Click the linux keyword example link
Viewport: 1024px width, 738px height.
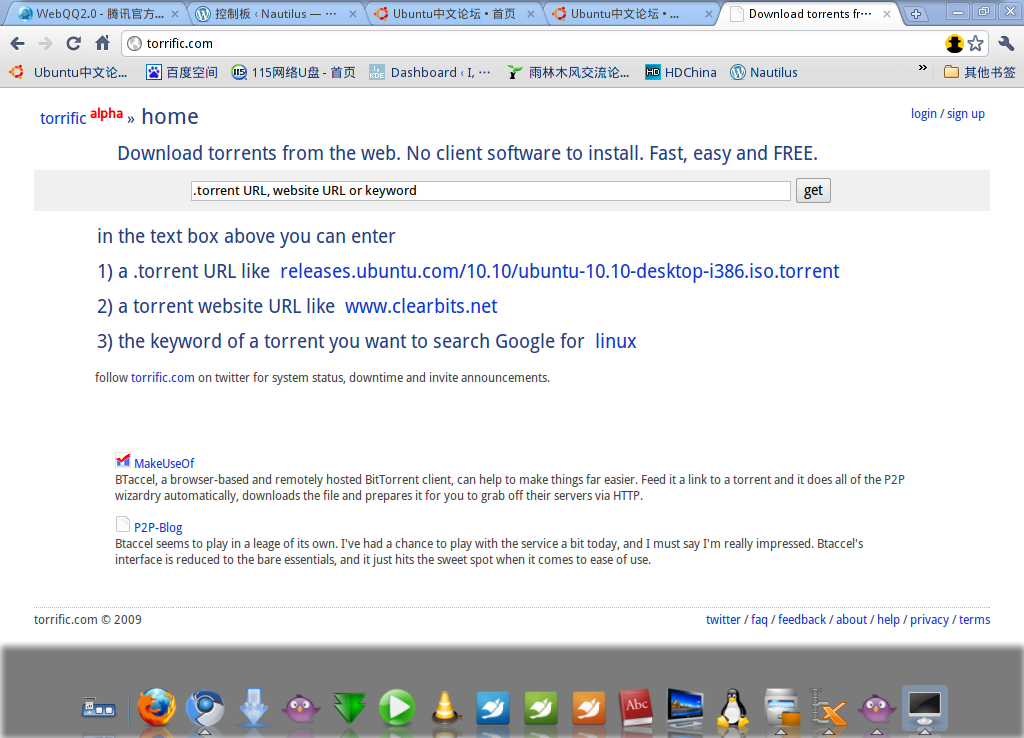[x=616, y=342]
